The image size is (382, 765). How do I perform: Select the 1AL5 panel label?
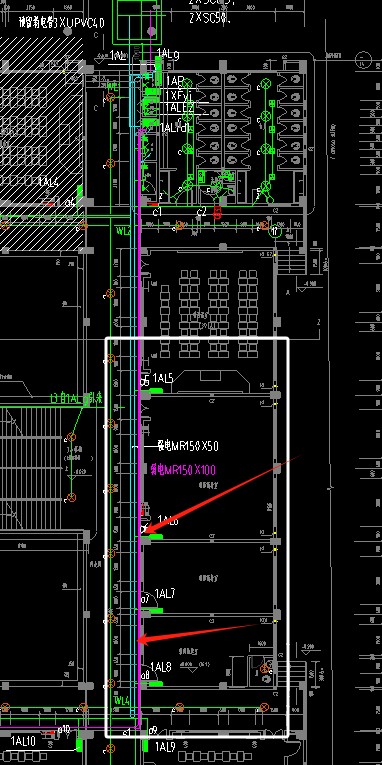click(163, 378)
